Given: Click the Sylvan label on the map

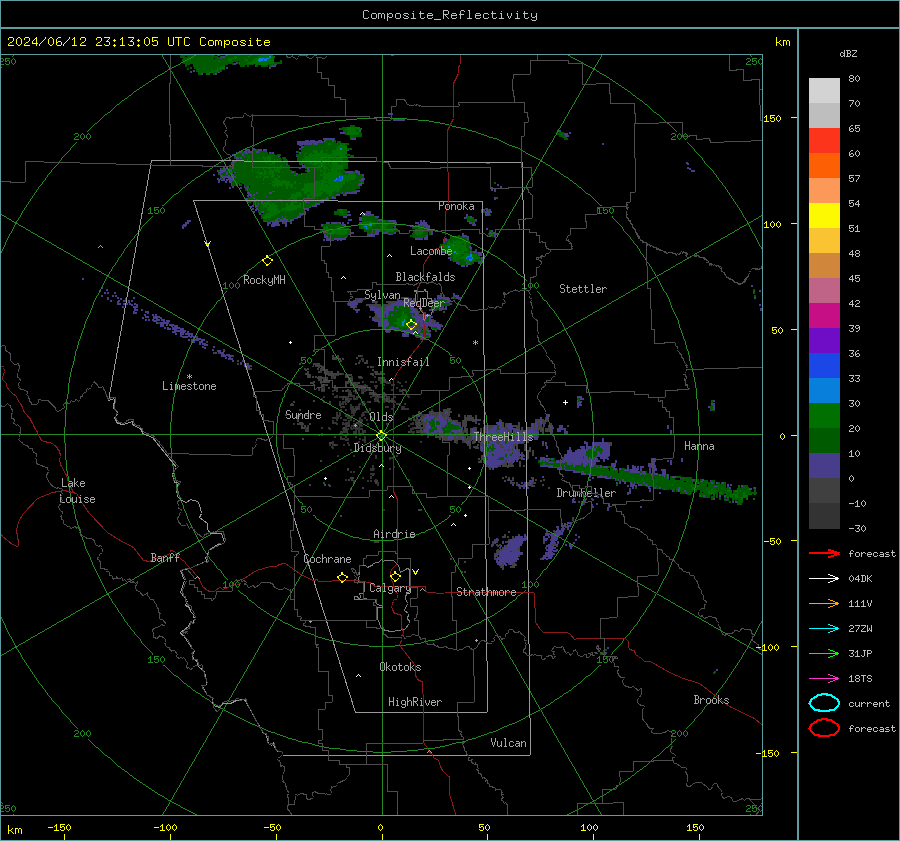Looking at the screenshot, I should [382, 295].
